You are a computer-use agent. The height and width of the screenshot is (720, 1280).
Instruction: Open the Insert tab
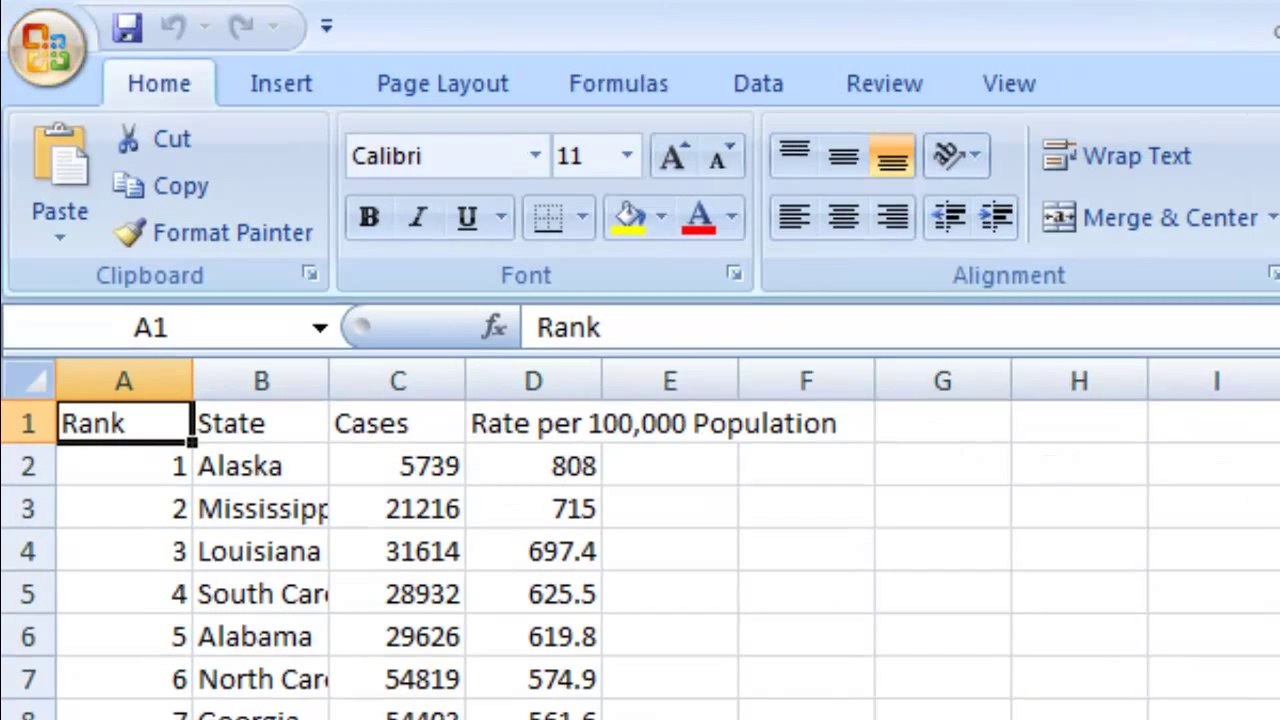point(281,84)
